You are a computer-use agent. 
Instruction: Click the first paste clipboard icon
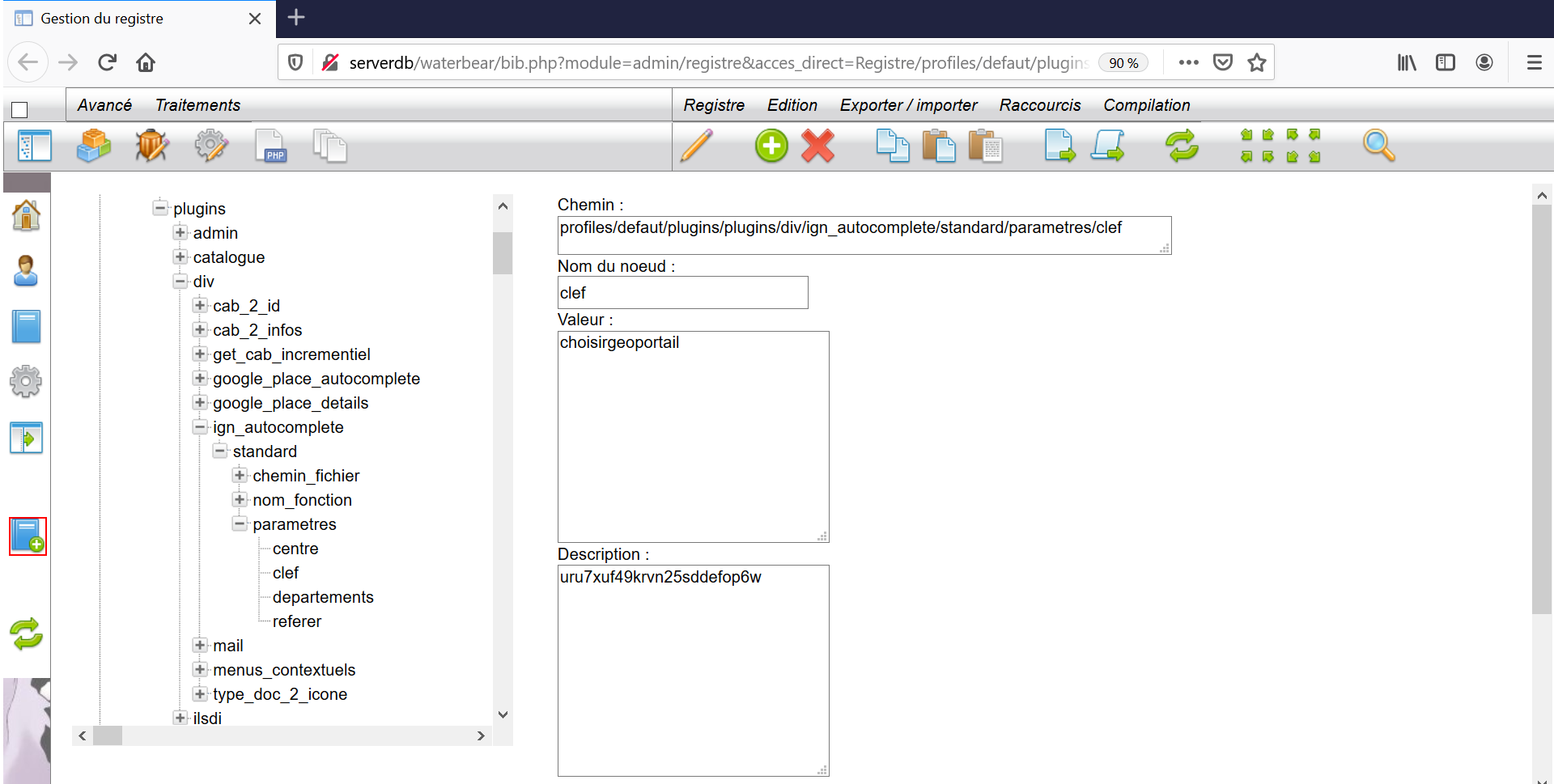click(x=939, y=146)
